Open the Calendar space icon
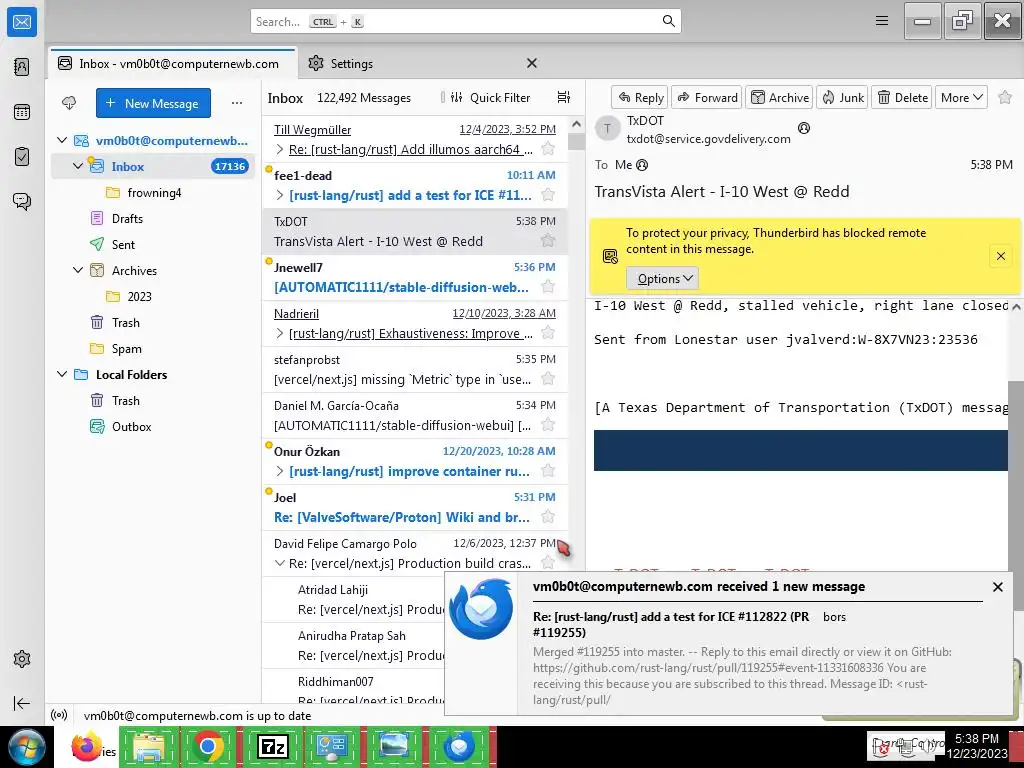 click(x=22, y=112)
